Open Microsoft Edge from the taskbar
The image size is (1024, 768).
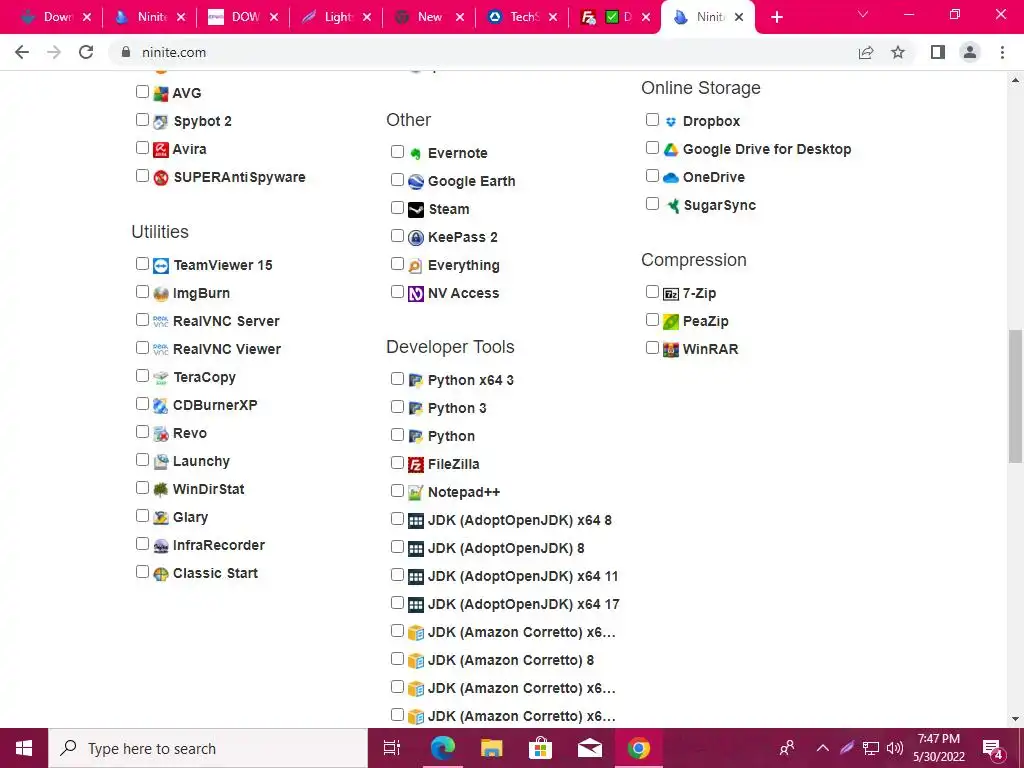point(443,748)
